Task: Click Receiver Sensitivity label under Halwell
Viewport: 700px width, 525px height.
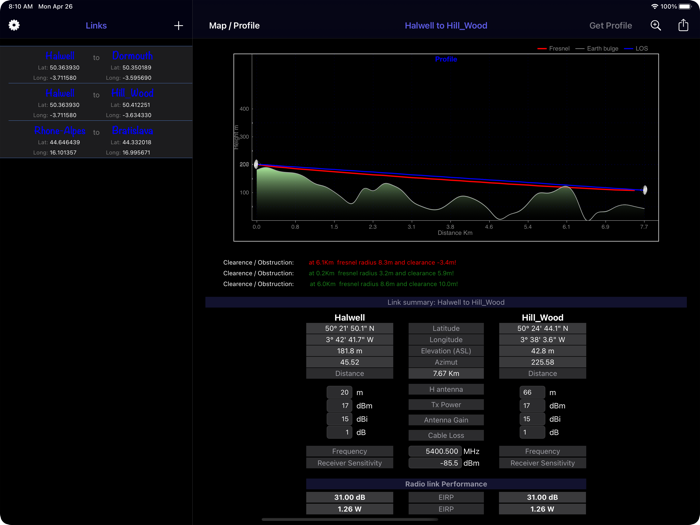Action: click(x=350, y=463)
